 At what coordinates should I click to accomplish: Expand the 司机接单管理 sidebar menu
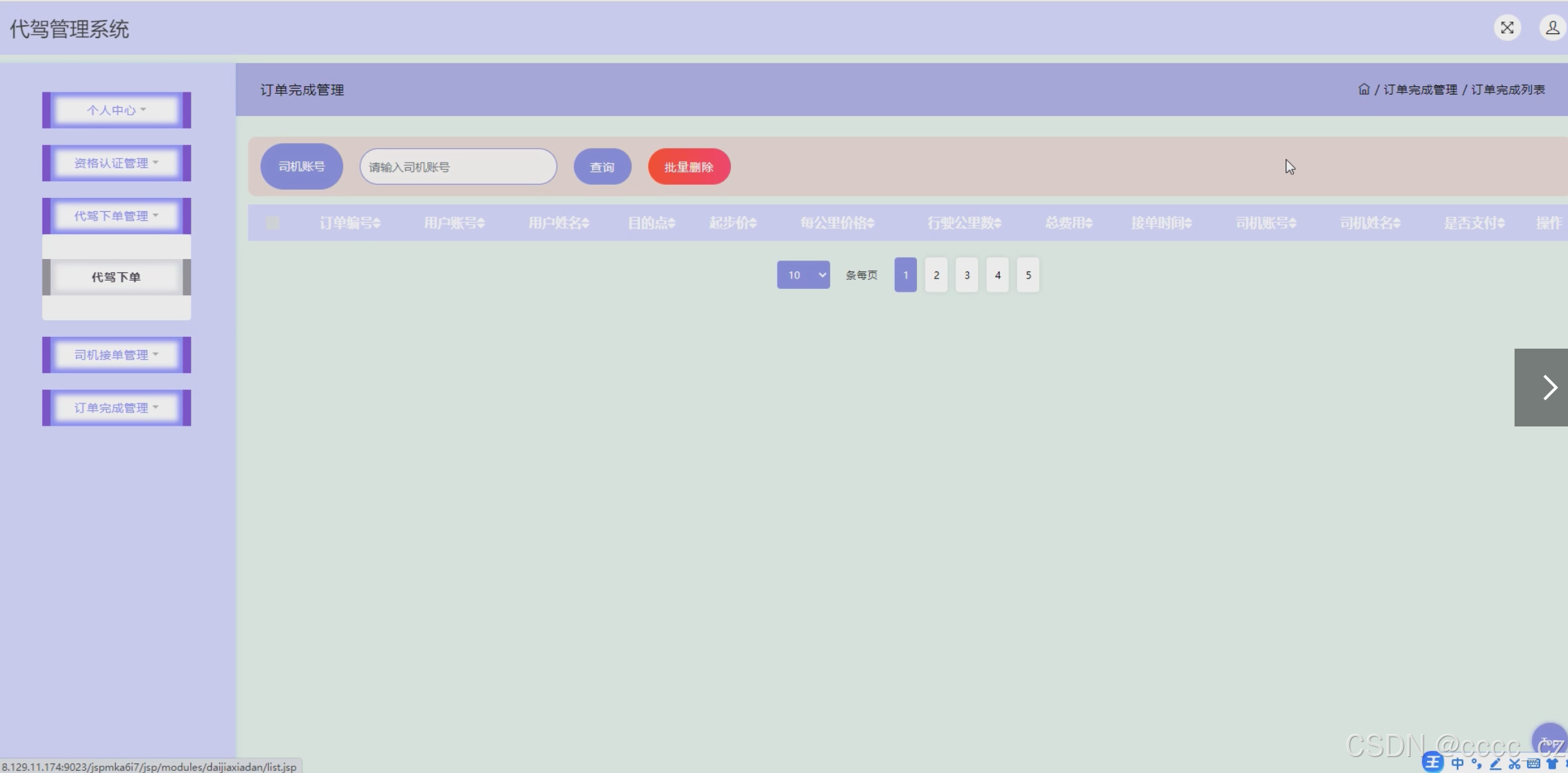click(117, 355)
